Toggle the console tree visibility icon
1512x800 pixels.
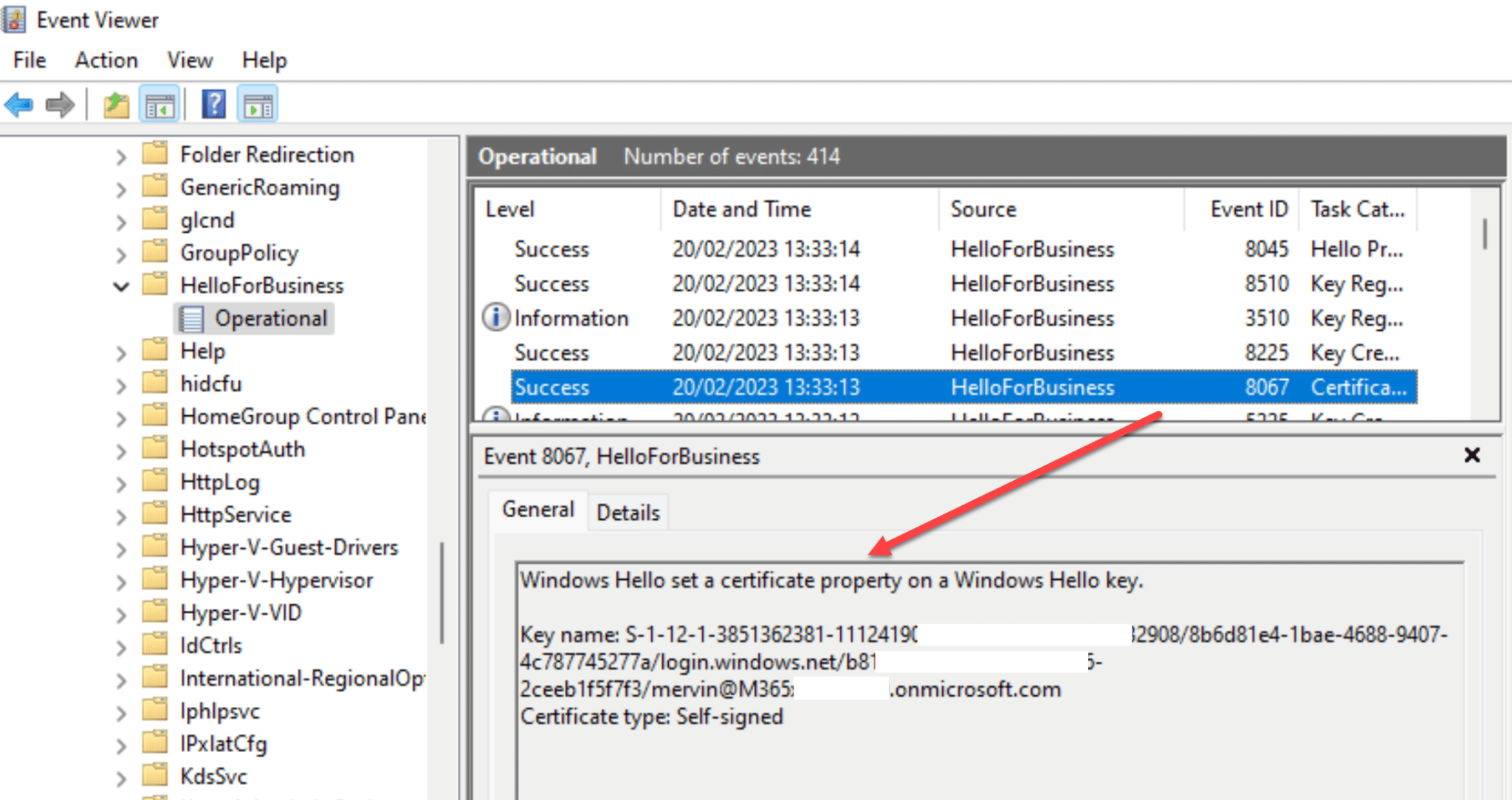[159, 104]
